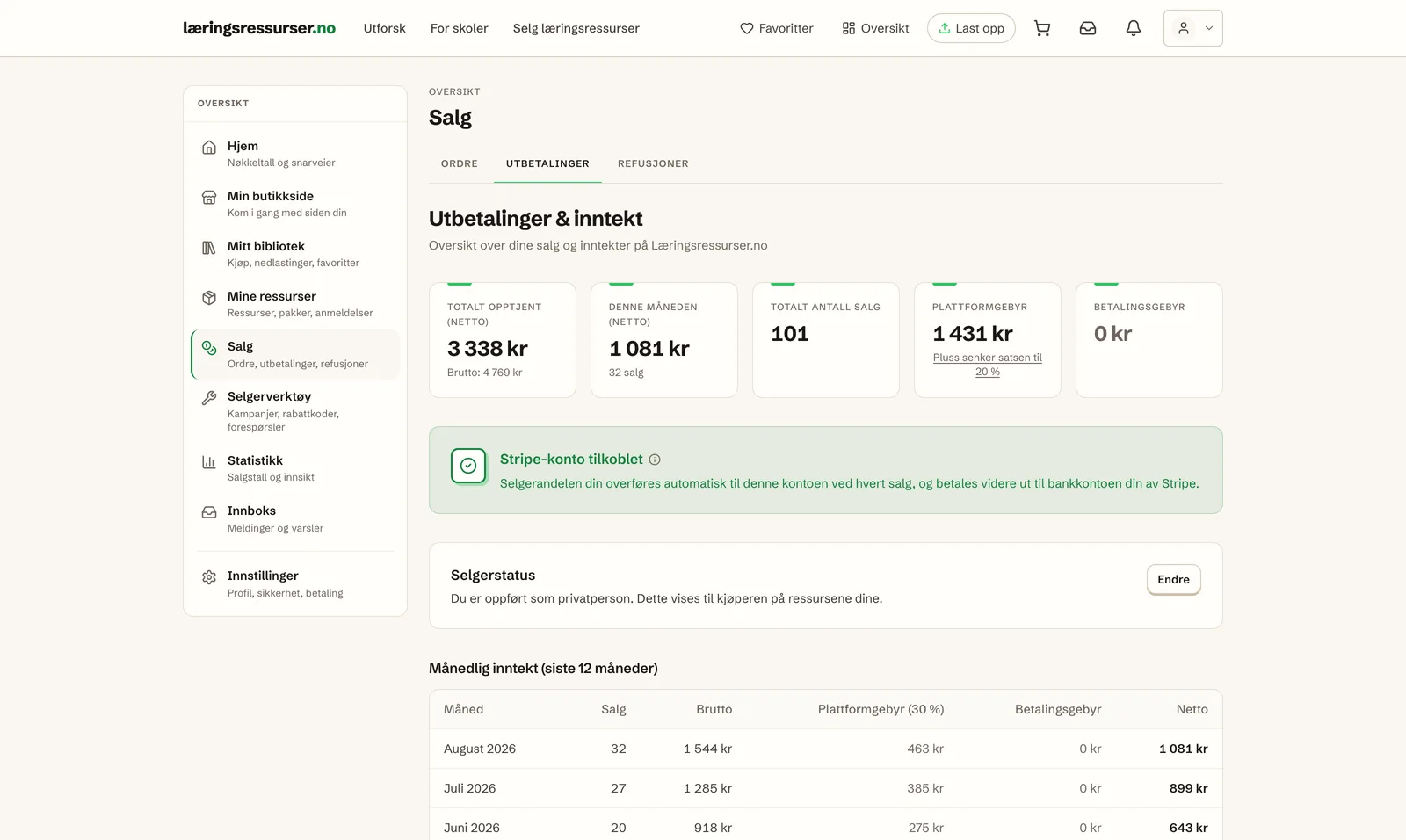Click the Mine ressurser package icon
The image size is (1406, 840).
pyautogui.click(x=209, y=297)
